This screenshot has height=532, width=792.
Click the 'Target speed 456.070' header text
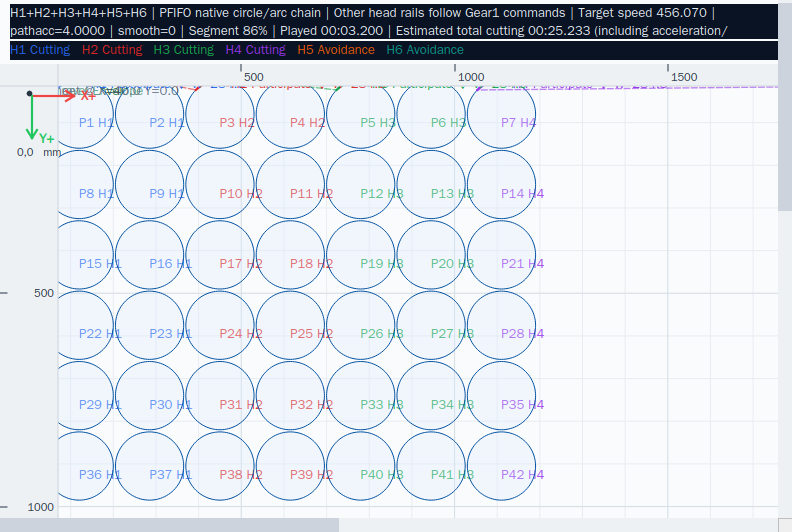pos(642,13)
